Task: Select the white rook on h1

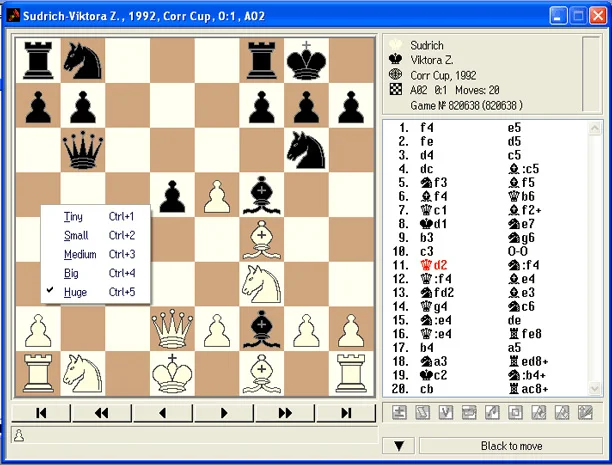Action: [x=351, y=374]
